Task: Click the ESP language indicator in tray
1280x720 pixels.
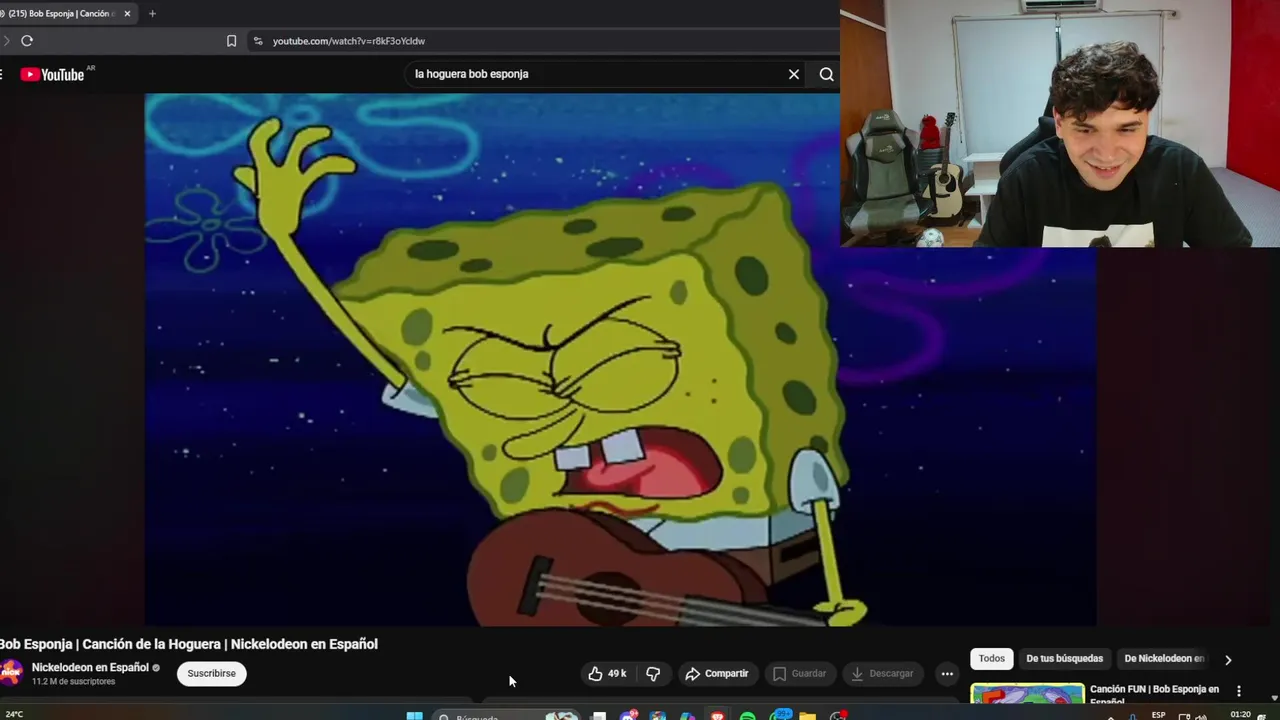Action: click(x=1158, y=715)
